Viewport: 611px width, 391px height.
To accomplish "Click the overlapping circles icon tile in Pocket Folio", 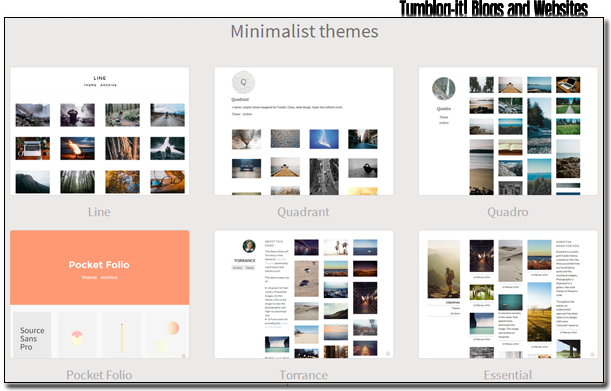I will (168, 335).
